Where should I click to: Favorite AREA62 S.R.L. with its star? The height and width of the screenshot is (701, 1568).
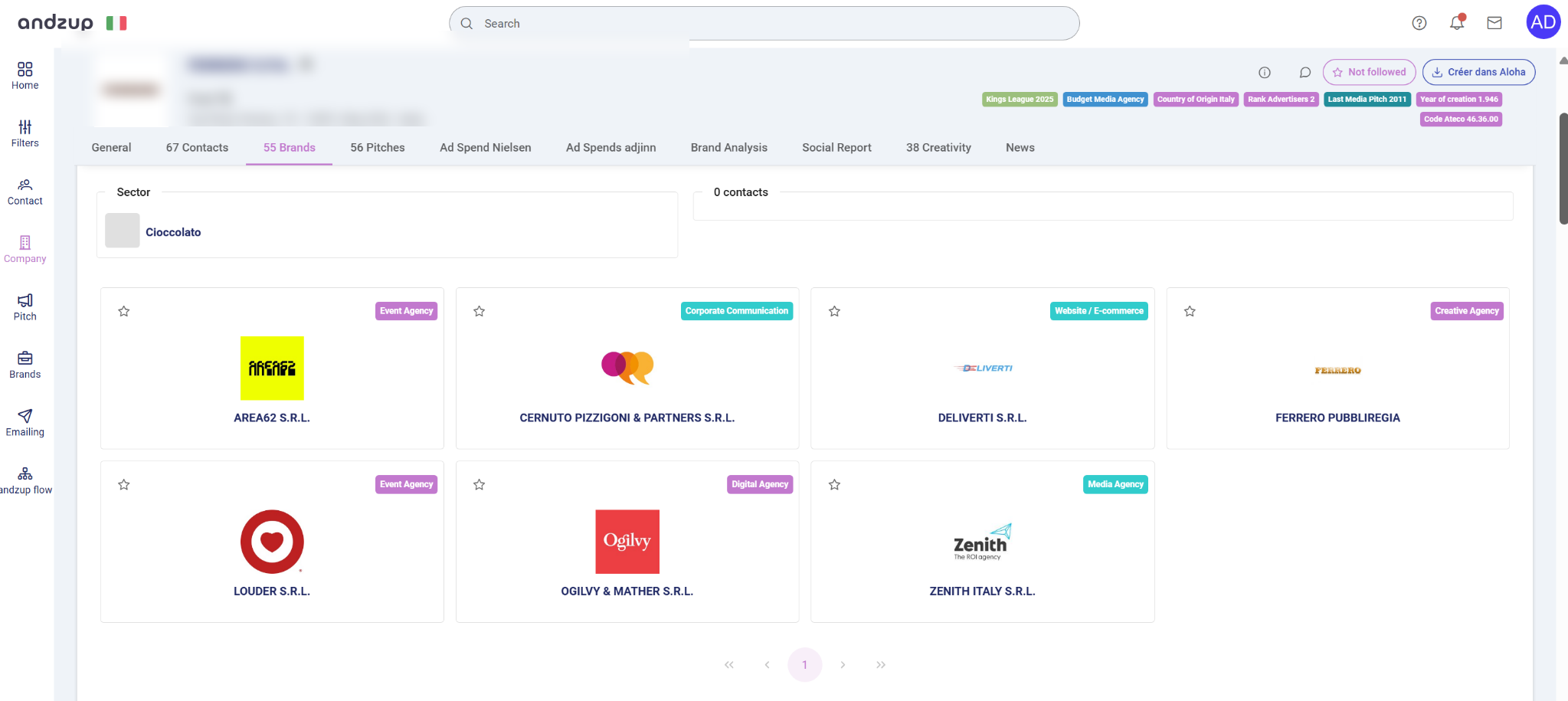coord(124,311)
